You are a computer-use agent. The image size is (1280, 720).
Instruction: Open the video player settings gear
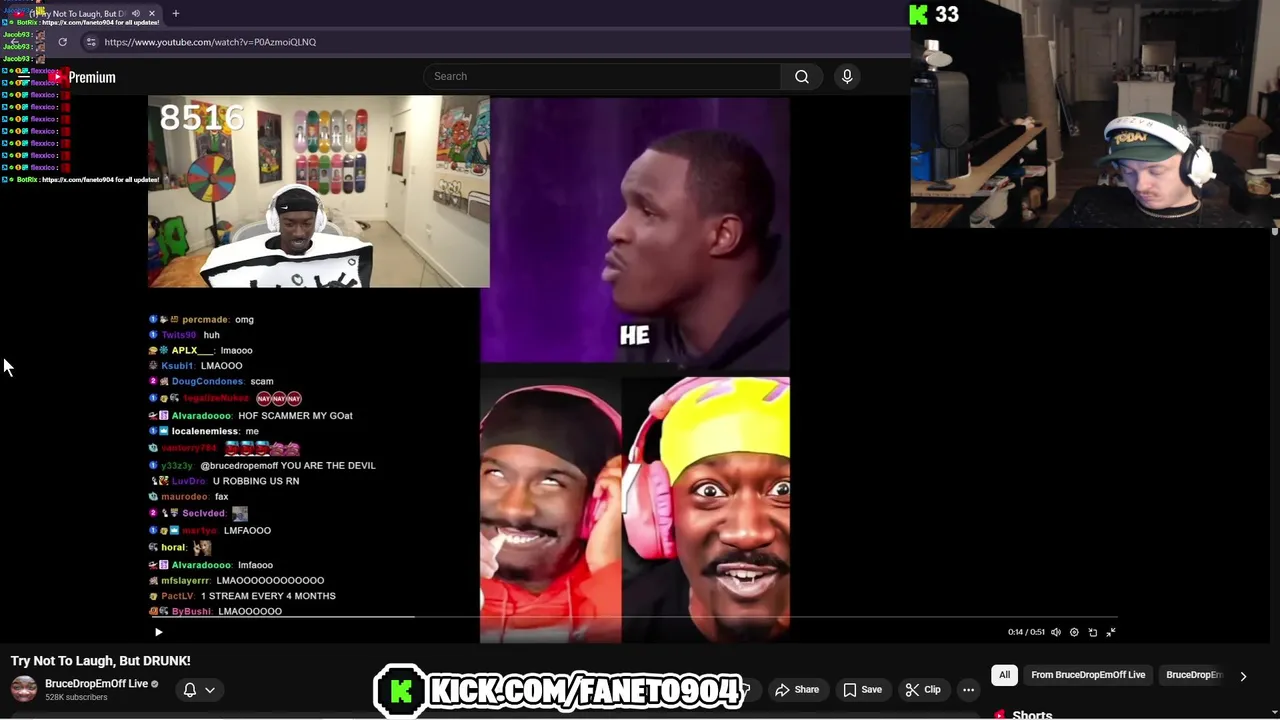[1074, 632]
